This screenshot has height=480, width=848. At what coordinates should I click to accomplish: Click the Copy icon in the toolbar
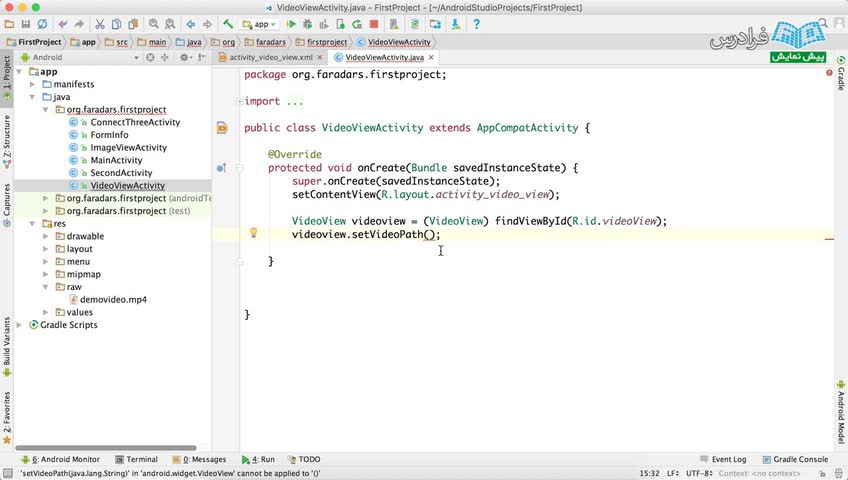point(116,24)
